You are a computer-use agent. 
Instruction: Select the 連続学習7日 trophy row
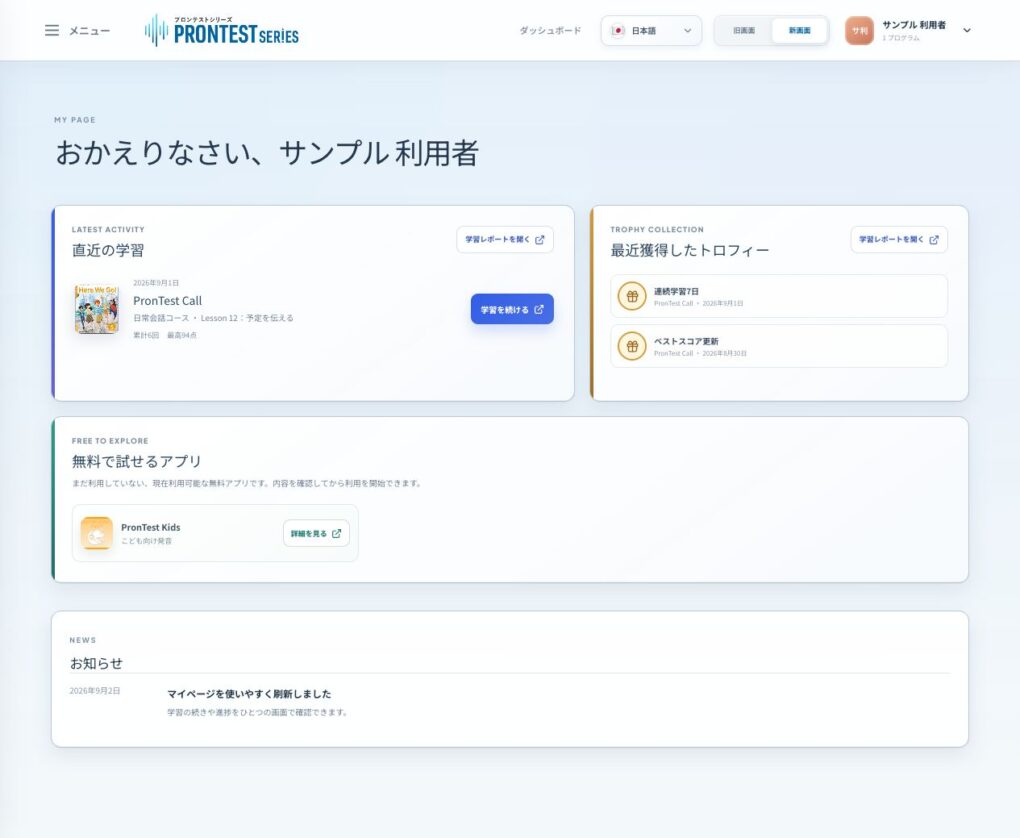tap(779, 296)
